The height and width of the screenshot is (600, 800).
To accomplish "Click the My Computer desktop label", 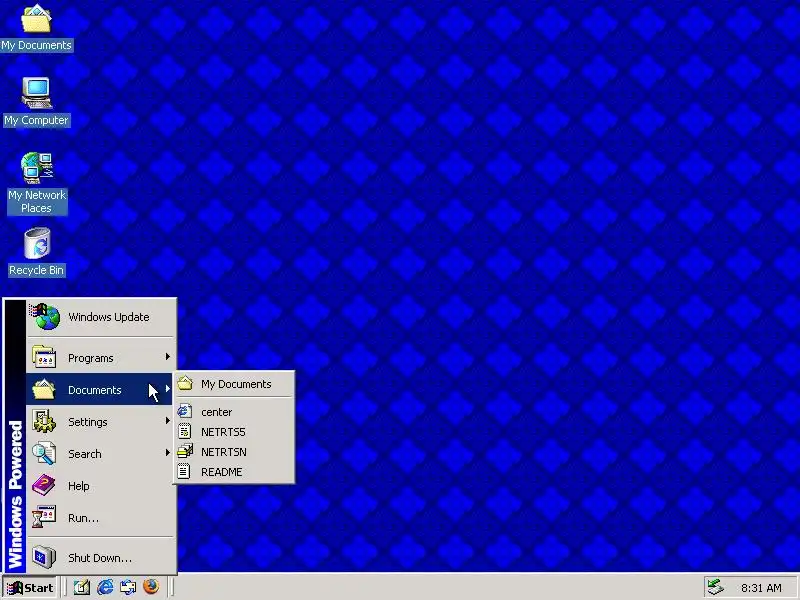I will pos(36,120).
